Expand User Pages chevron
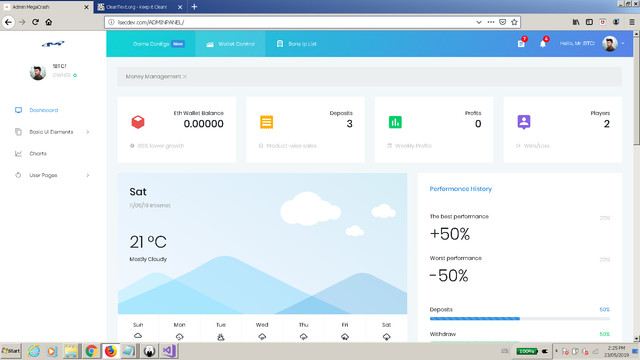640x360 pixels. tap(88, 175)
